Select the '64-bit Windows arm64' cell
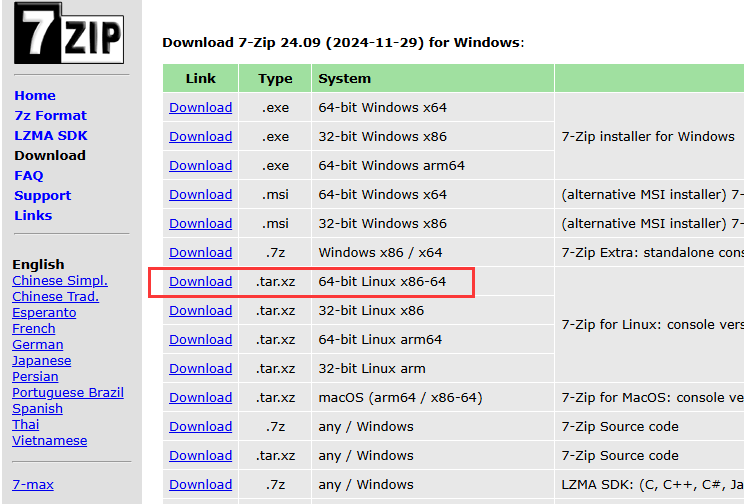This screenshot has height=504, width=744. pyautogui.click(x=433, y=166)
